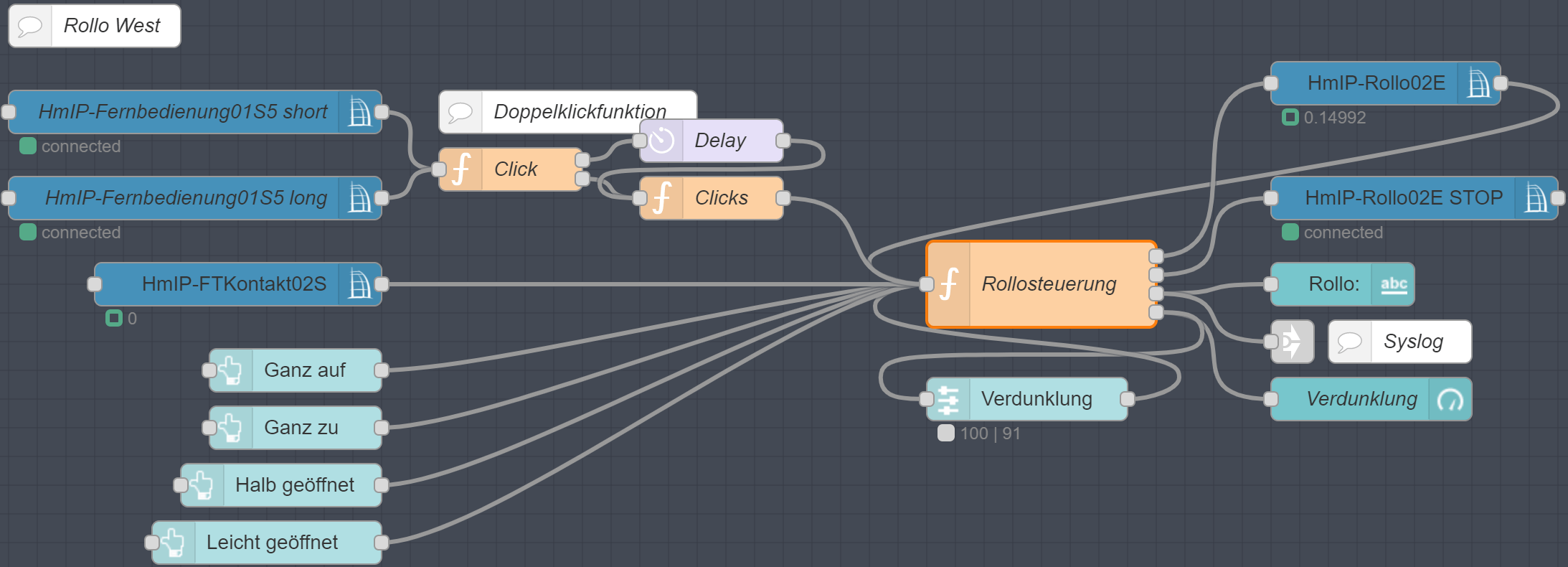Select the HmIP-Fernbedienung01S5 short node
Screen dimensions: 1568x567
183,112
